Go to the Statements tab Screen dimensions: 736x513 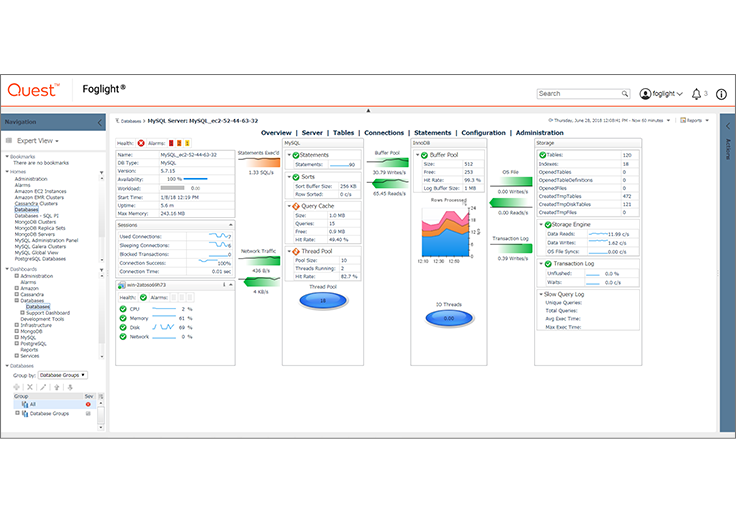[x=432, y=133]
